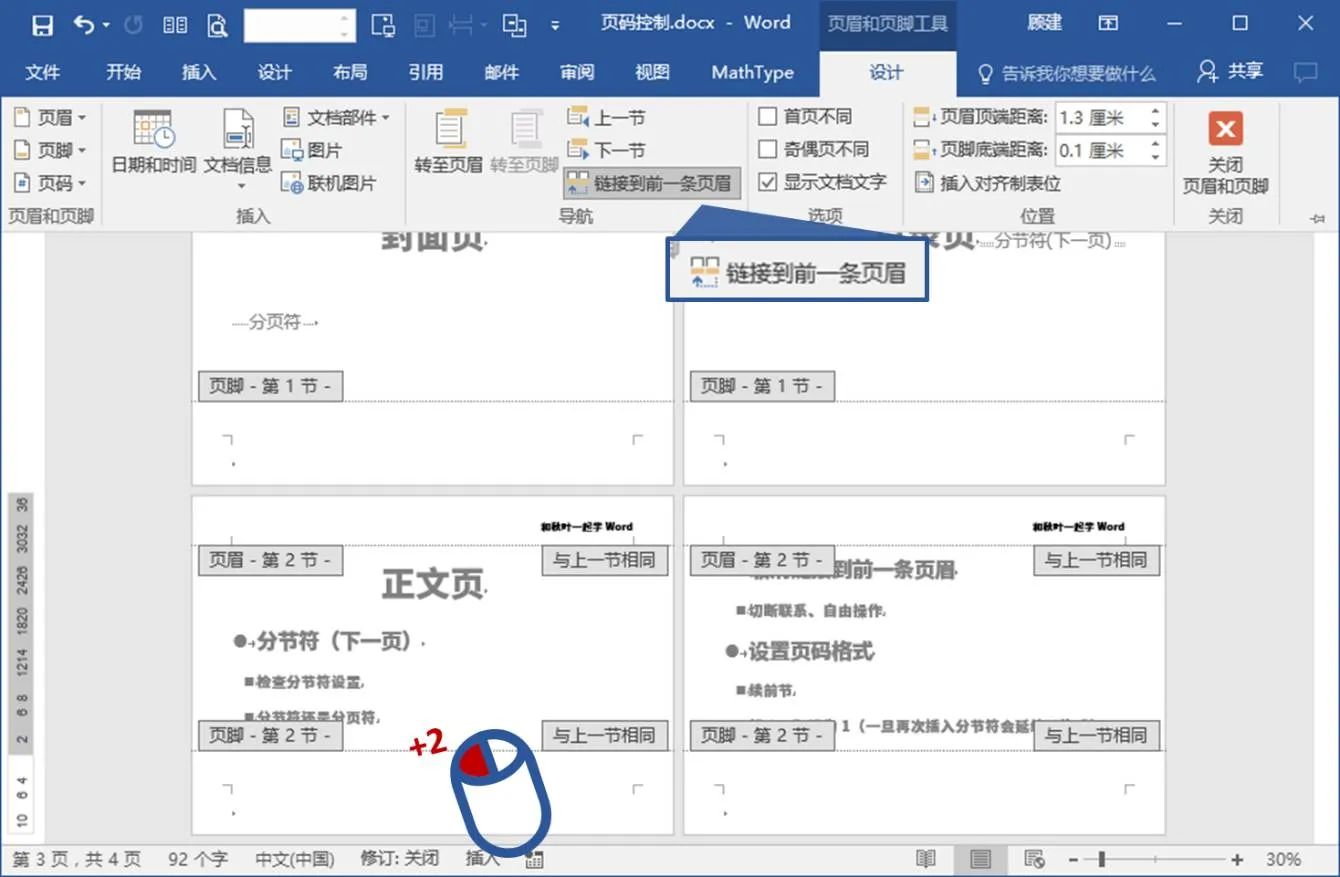Click 转至页眉 to go to header
Screen dimensions: 1340x877
[449, 144]
